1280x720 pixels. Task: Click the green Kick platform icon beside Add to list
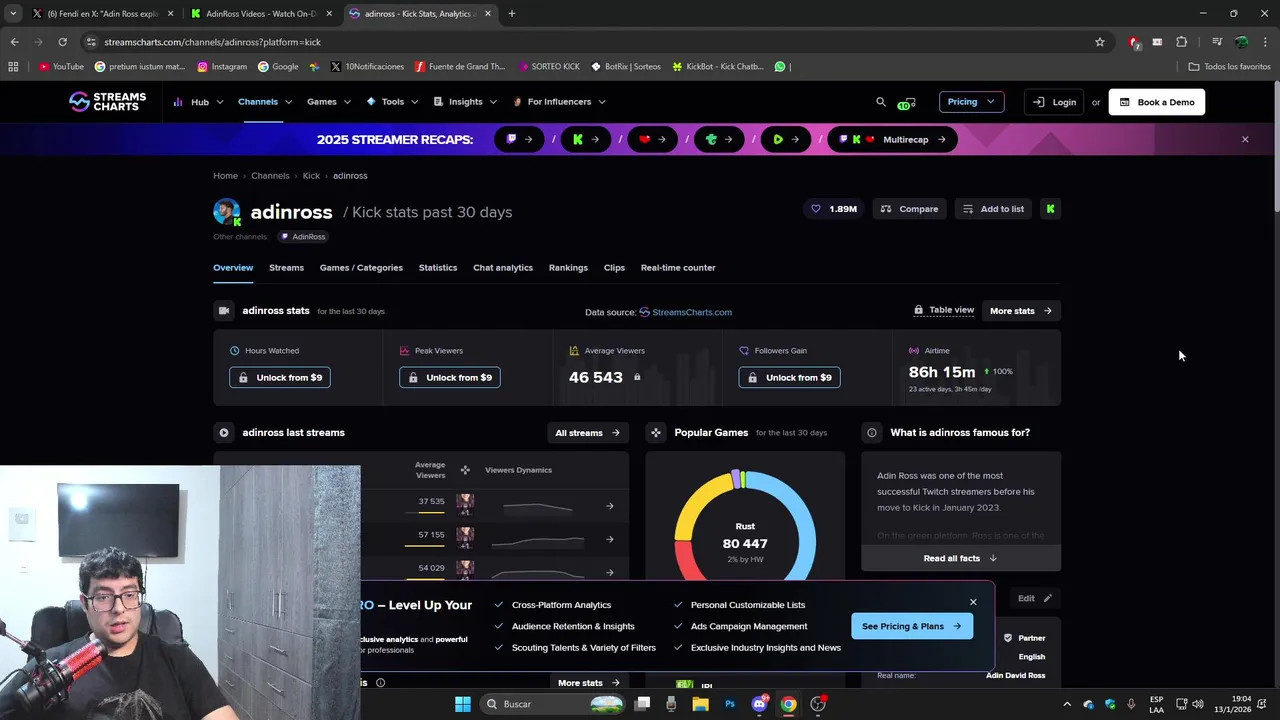pos(1050,209)
